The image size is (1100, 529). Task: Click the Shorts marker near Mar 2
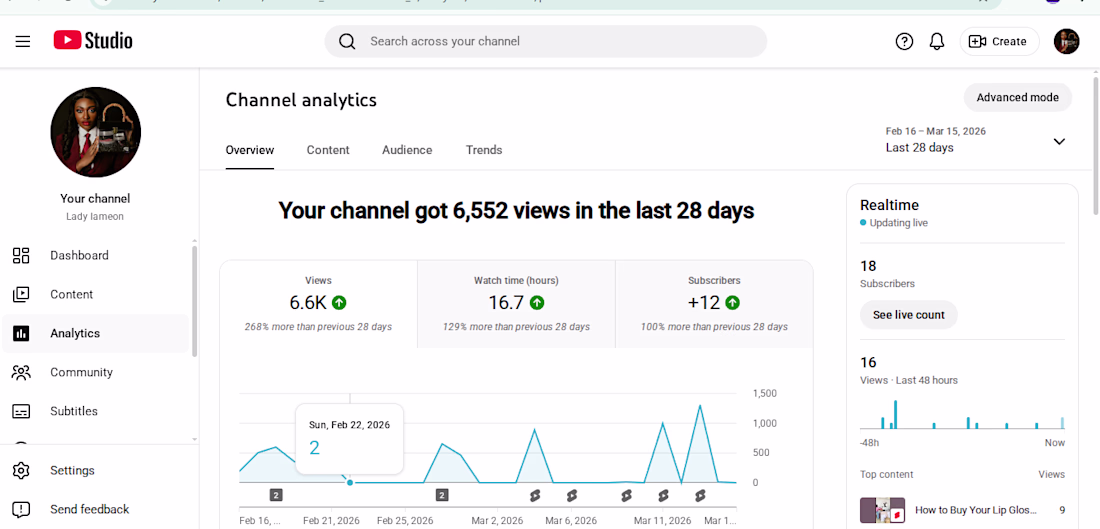(535, 495)
